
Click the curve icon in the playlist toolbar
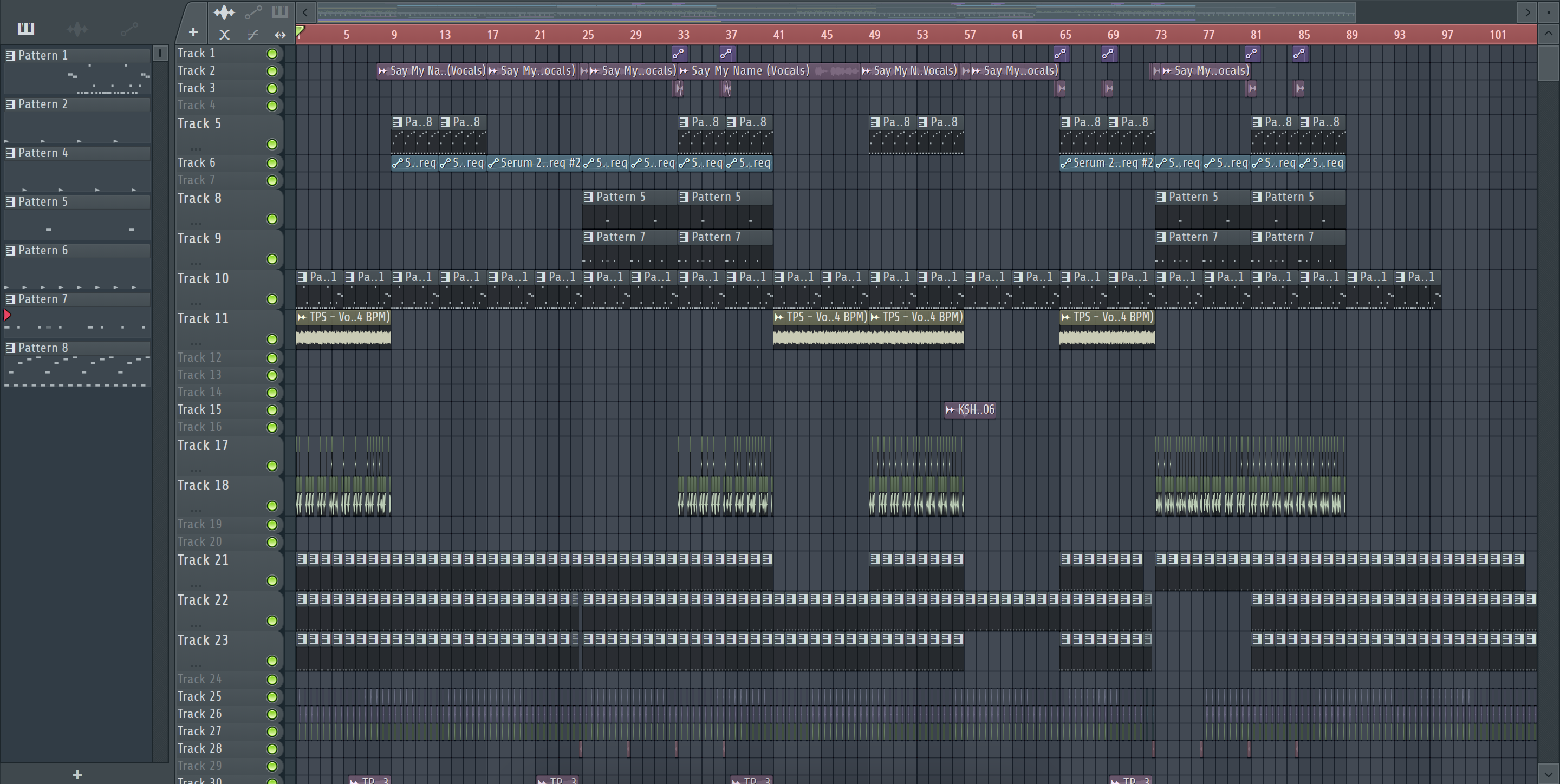(253, 35)
